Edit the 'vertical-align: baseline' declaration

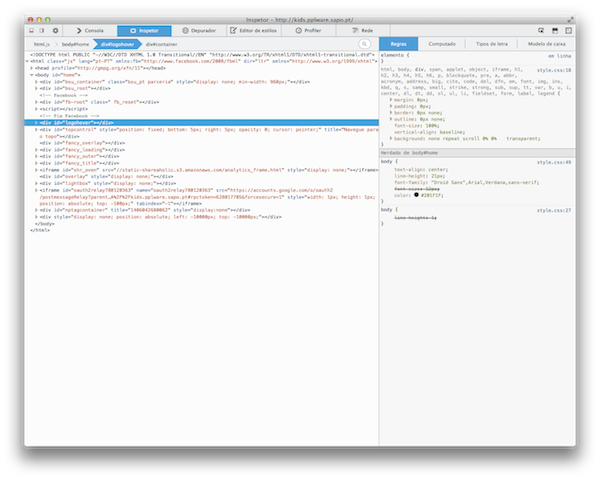pyautogui.click(x=430, y=132)
